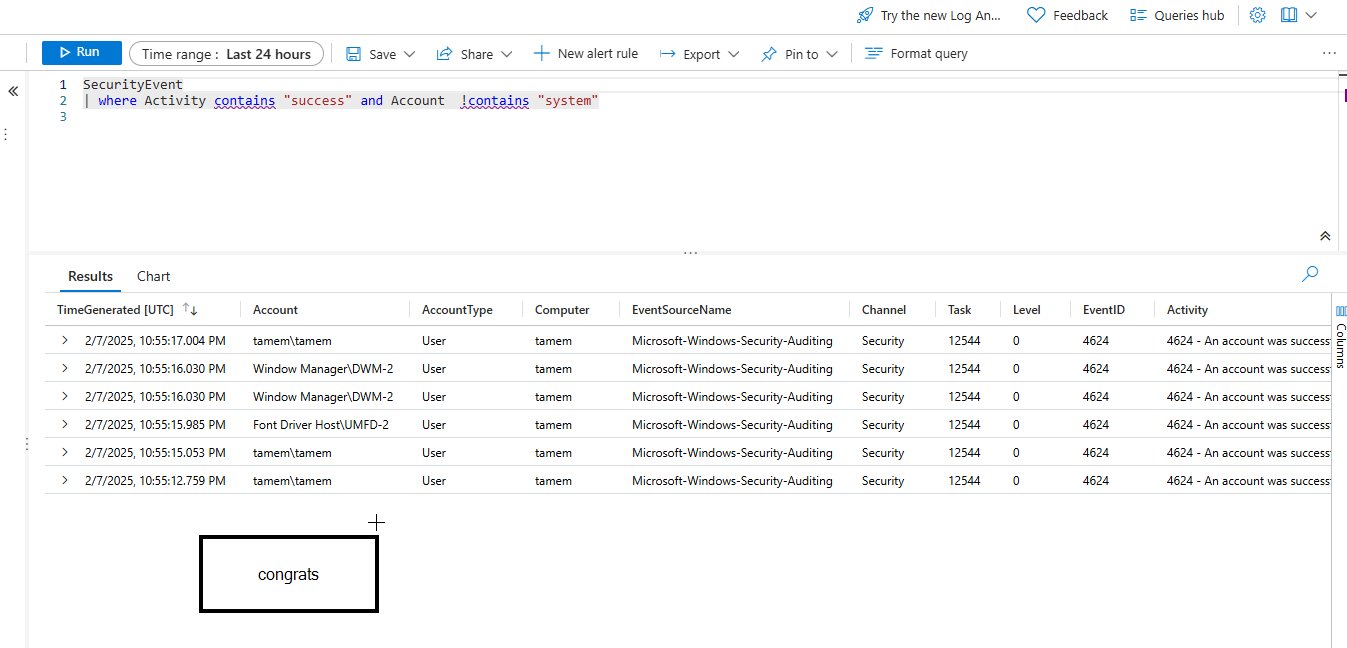Sort by TimeGenerated column arrows

tap(190, 310)
